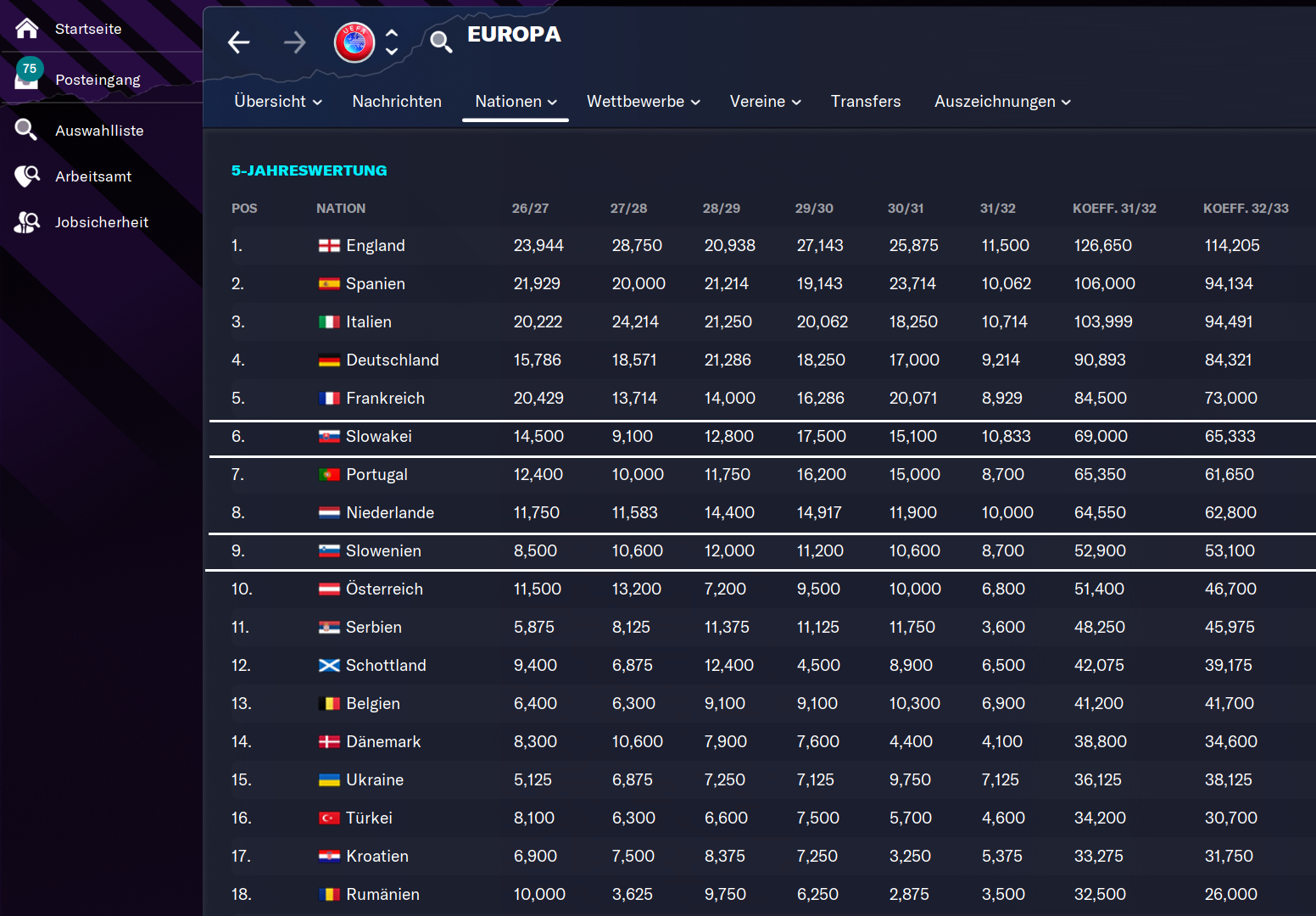This screenshot has width=1316, height=916.
Task: Switch to the Nachrichten tab
Action: tap(397, 102)
